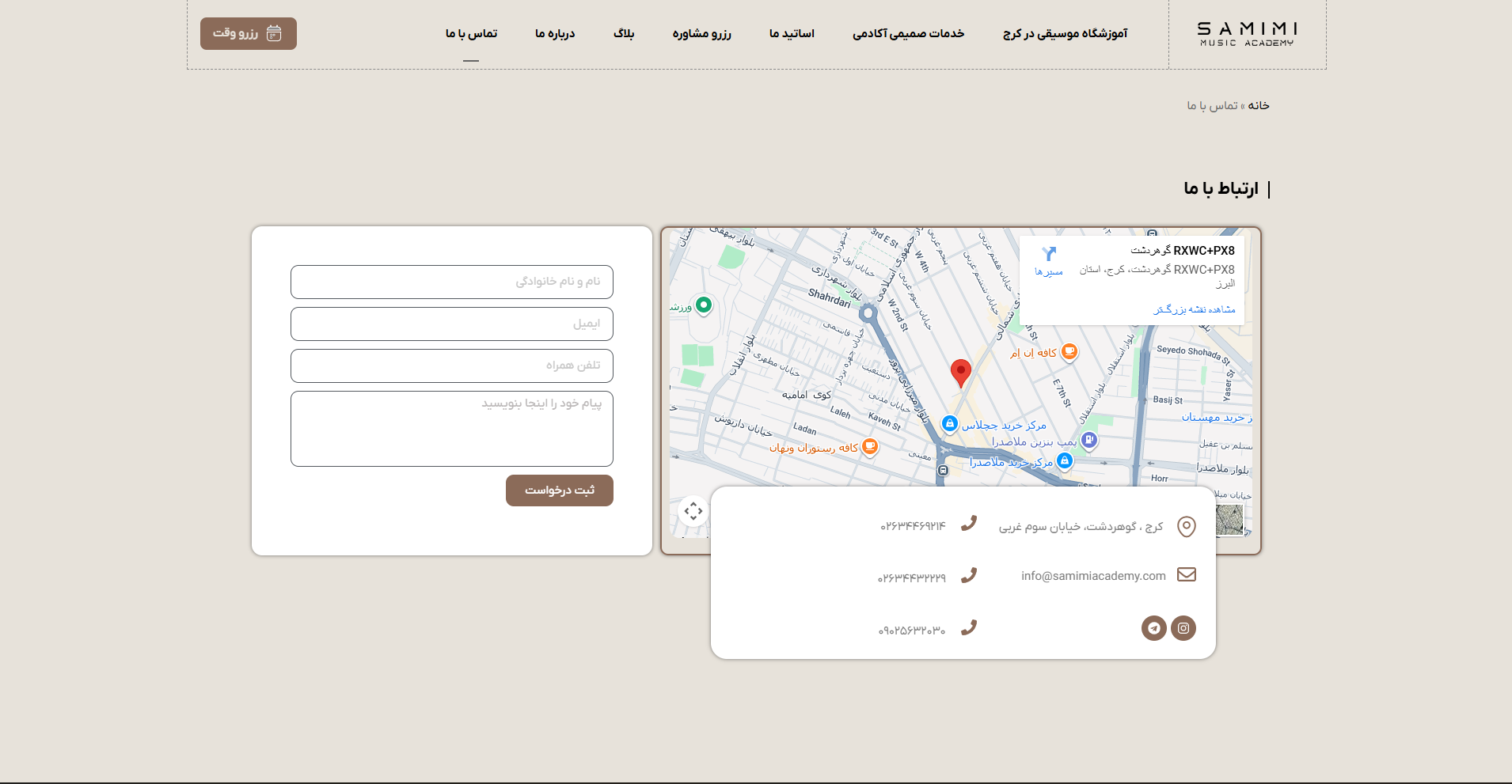
Task: Click the info@samimiacademy.com email link
Action: pos(1093,576)
